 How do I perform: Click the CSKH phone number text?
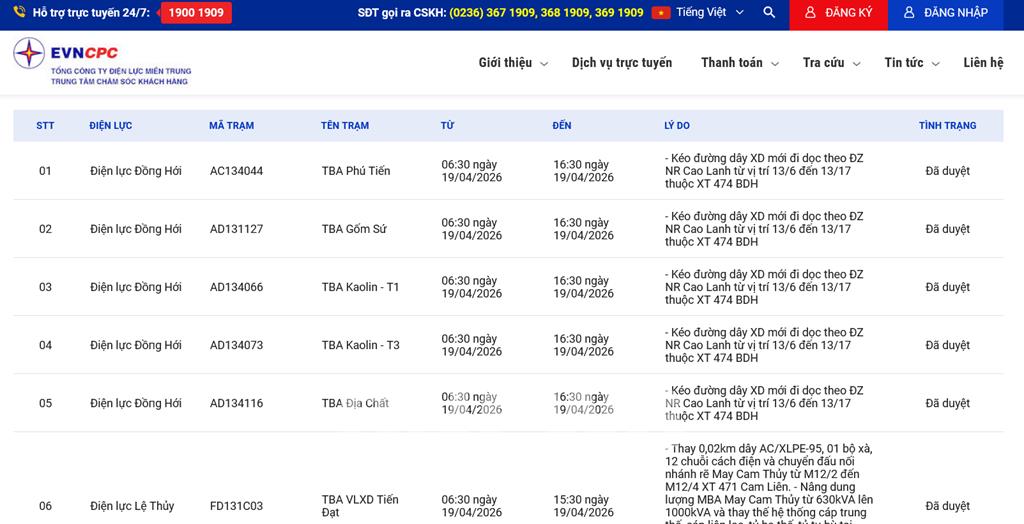pyautogui.click(x=546, y=13)
